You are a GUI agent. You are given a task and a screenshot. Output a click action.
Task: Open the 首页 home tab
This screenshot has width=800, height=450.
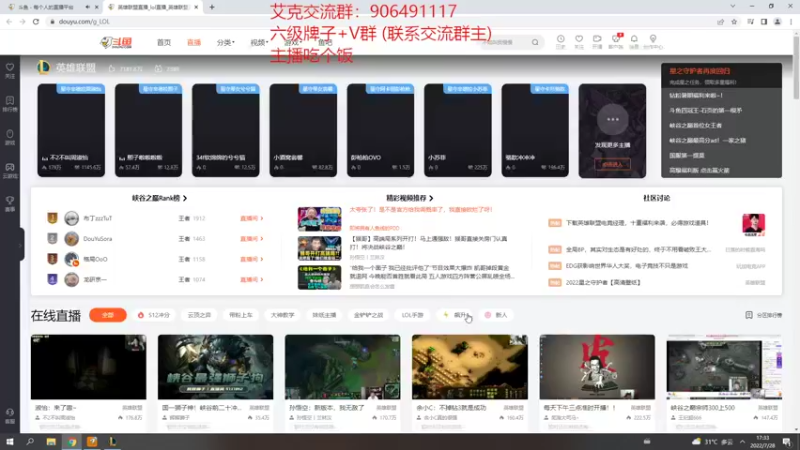click(x=164, y=42)
